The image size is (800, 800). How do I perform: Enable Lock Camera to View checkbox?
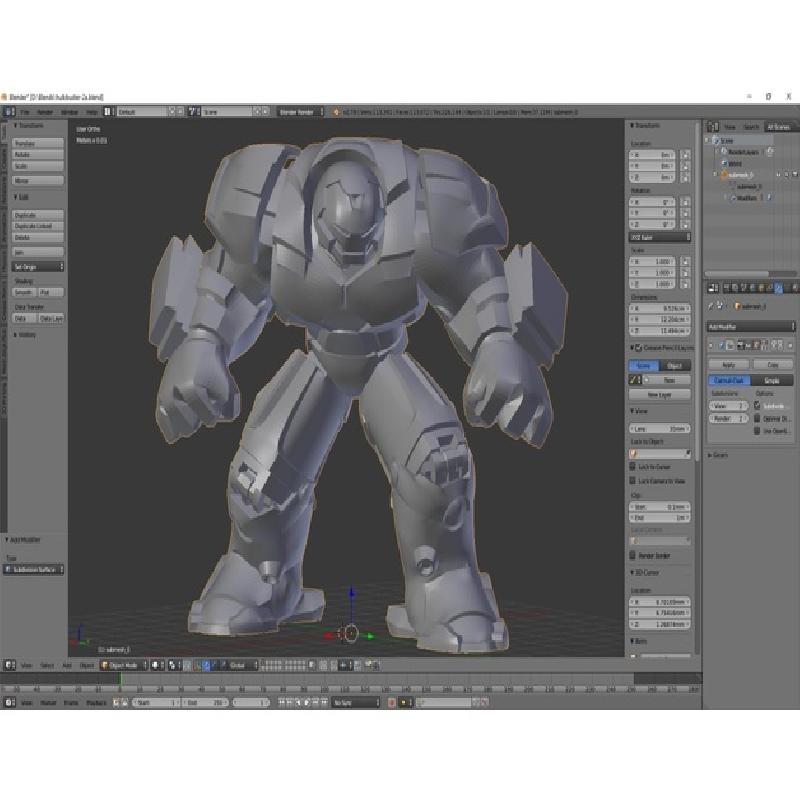[x=633, y=481]
